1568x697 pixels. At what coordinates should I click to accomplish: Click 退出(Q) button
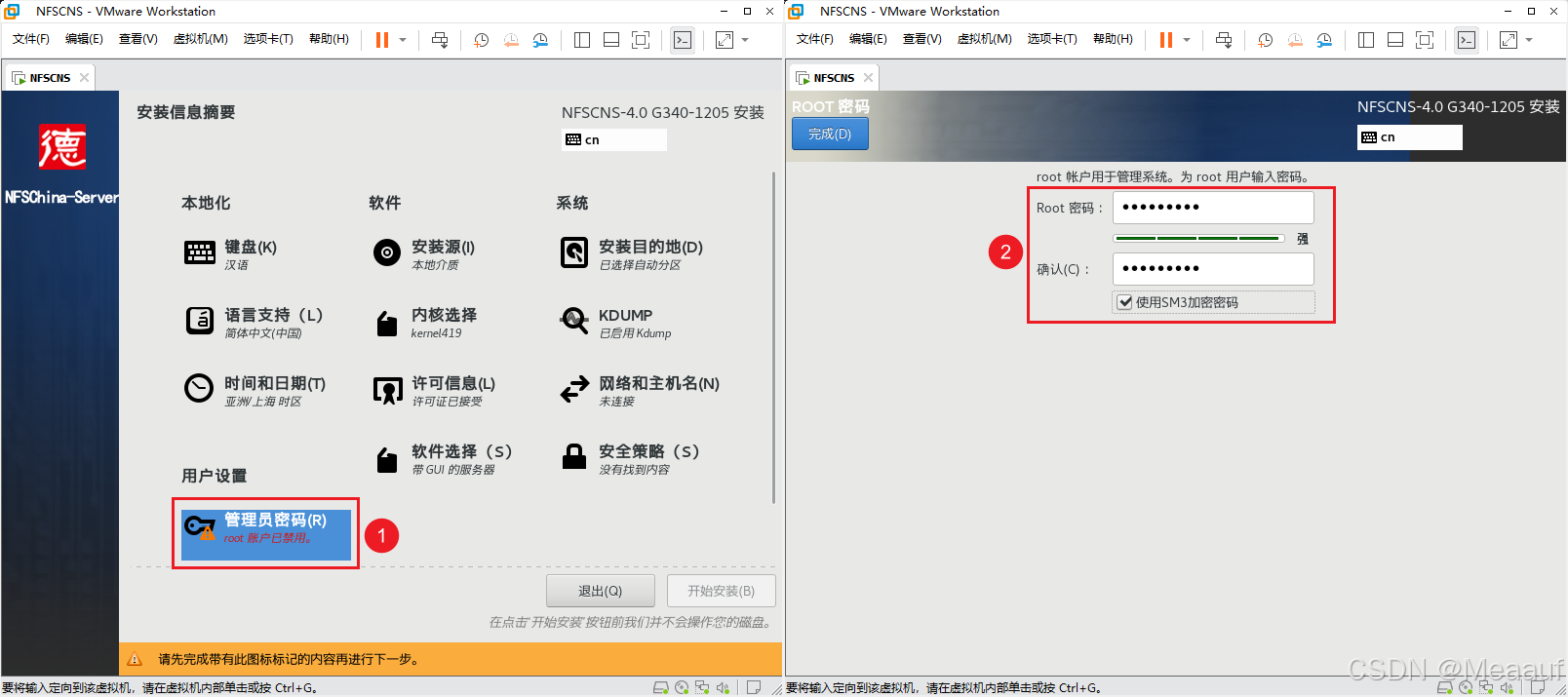[600, 591]
